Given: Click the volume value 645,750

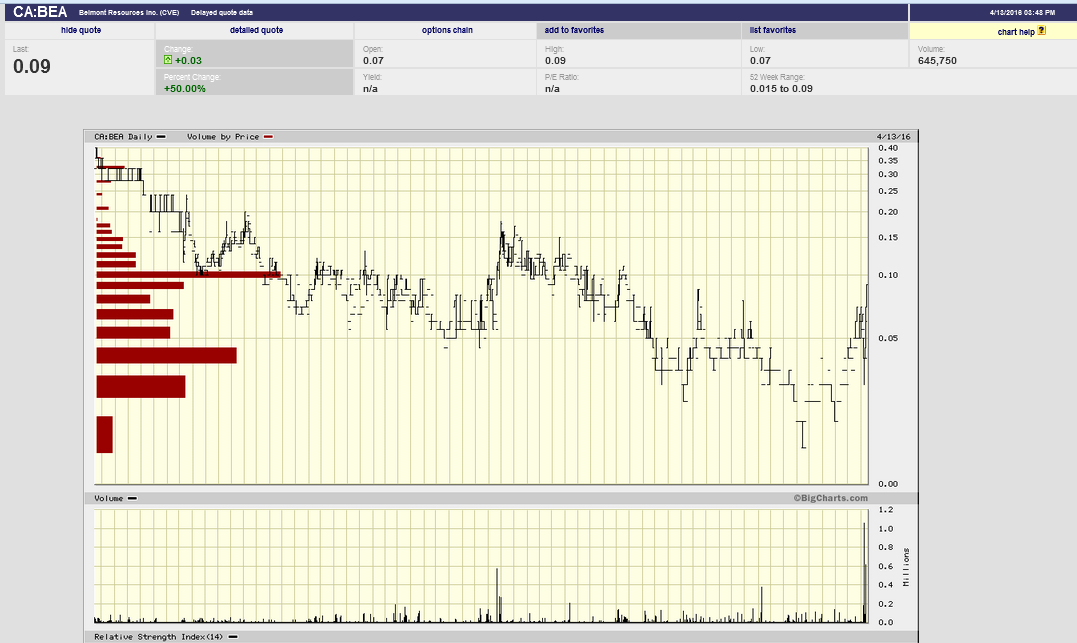Looking at the screenshot, I should [x=937, y=60].
